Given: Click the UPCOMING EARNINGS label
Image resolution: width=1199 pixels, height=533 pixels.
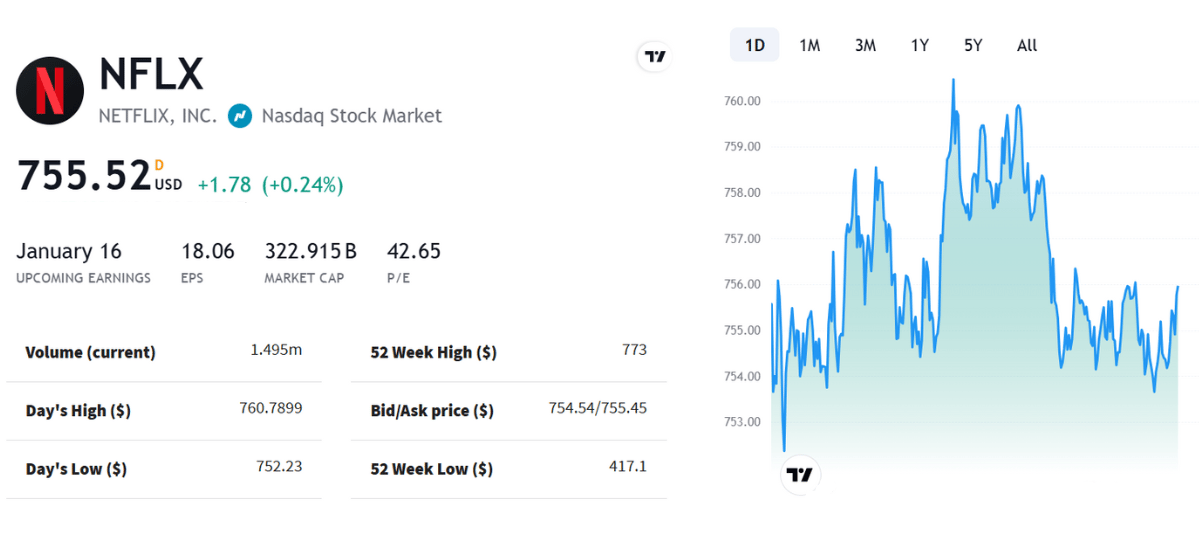Looking at the screenshot, I should coord(83,278).
